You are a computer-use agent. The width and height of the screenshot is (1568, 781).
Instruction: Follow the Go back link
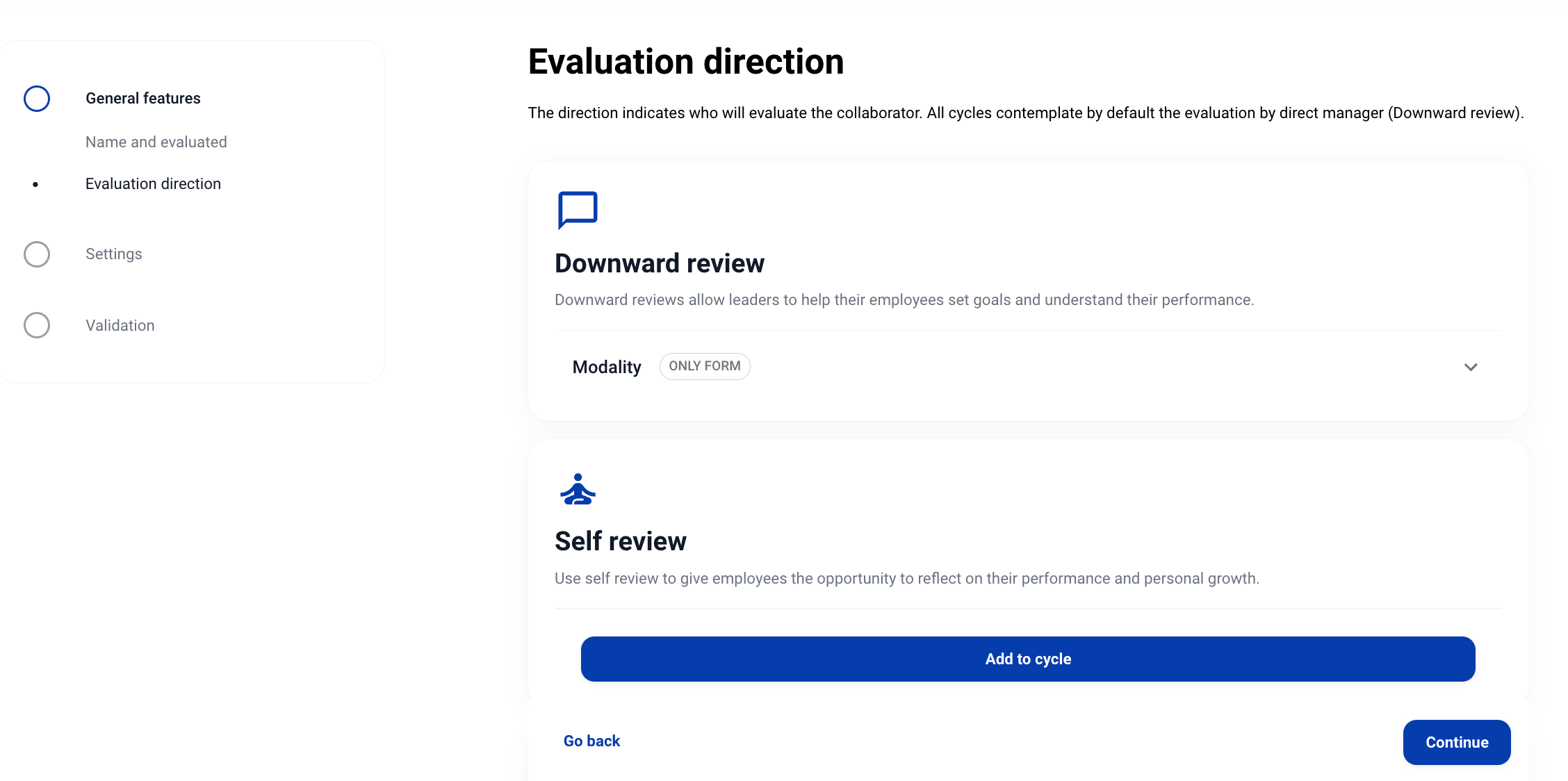point(591,741)
